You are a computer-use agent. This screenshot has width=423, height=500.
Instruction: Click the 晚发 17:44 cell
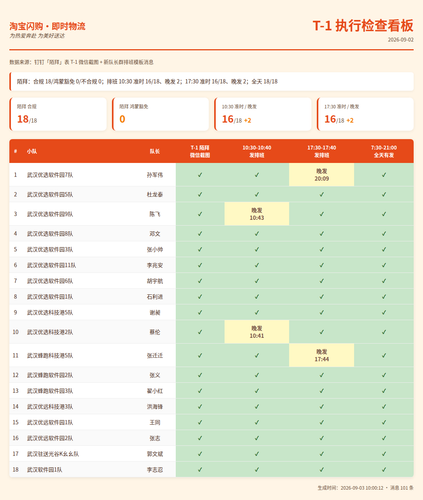coord(322,356)
